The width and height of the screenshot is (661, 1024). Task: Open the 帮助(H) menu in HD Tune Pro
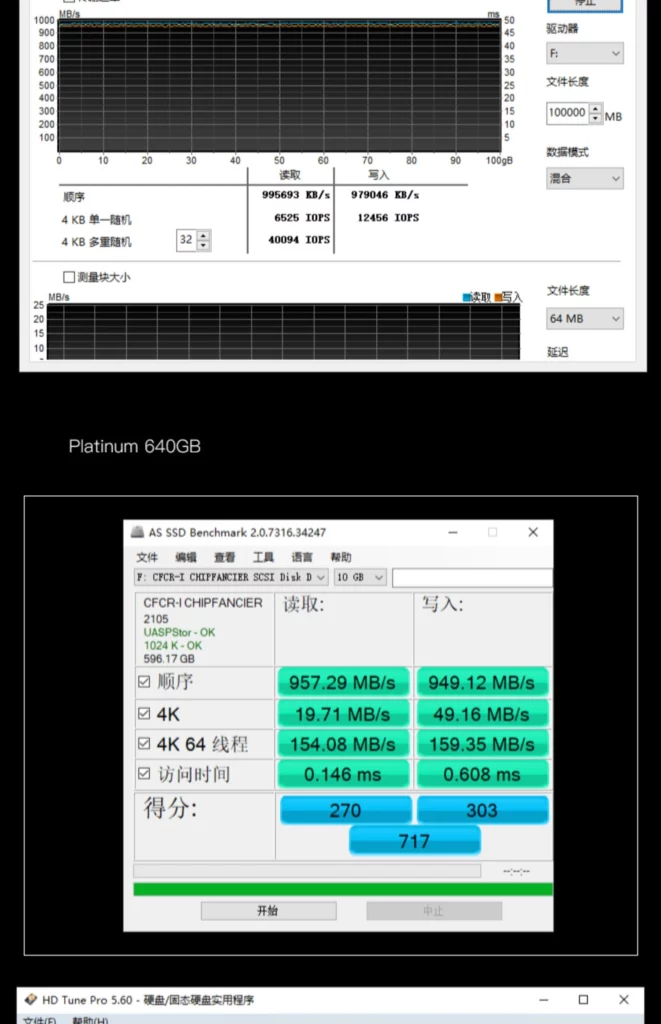coord(89,1019)
